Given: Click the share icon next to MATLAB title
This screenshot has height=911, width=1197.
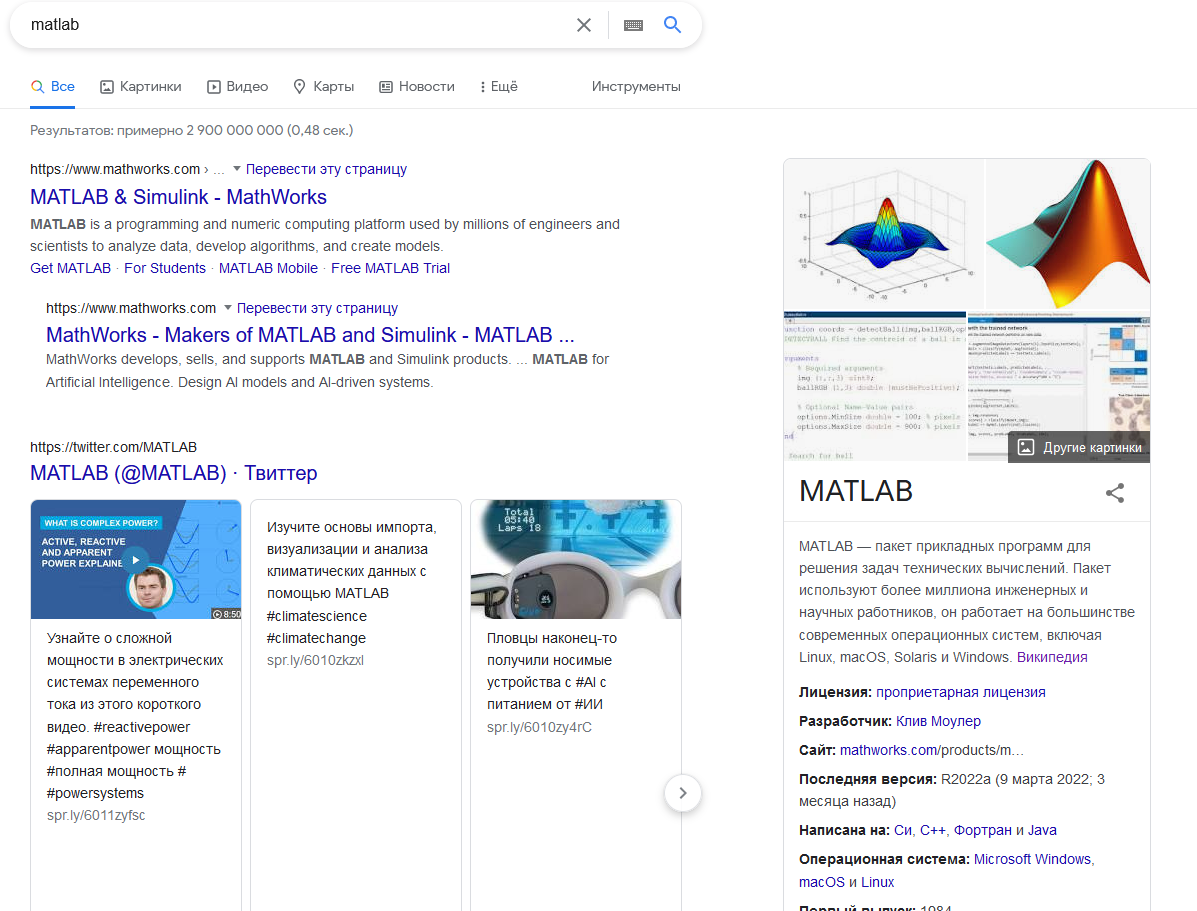Looking at the screenshot, I should click(x=1115, y=493).
